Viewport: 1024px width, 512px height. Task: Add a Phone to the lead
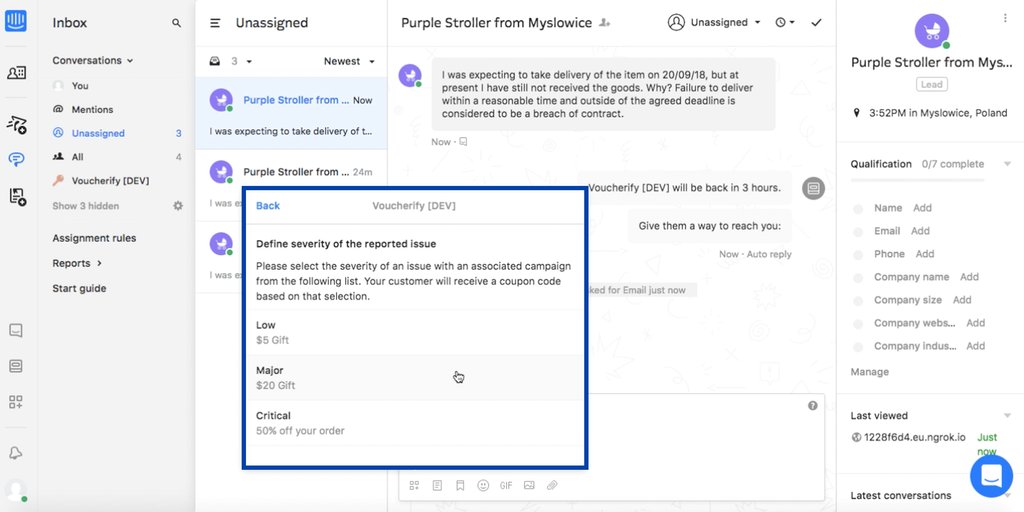point(925,253)
